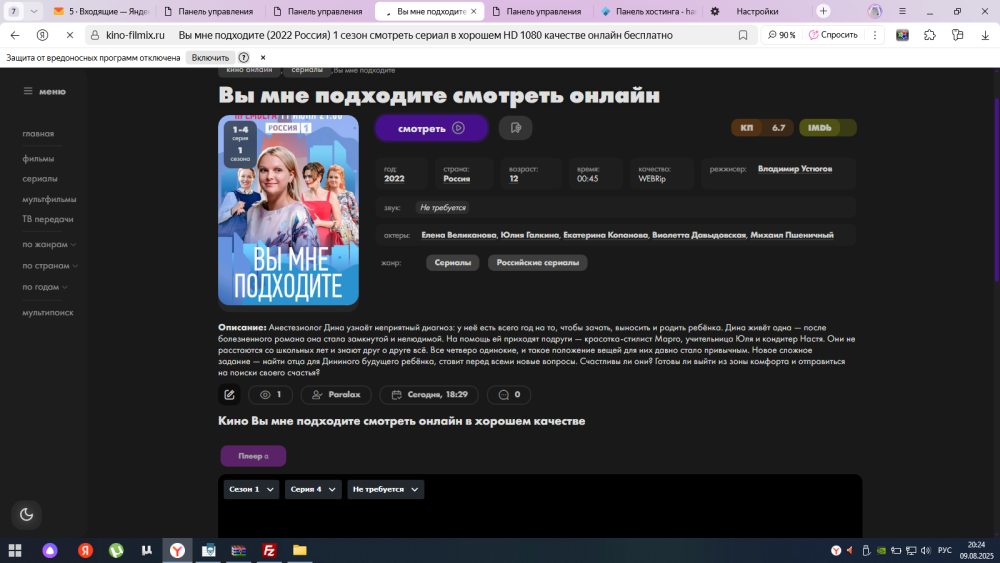Open the "Серия 4" episode dropdown
The image size is (1000, 563).
point(312,489)
